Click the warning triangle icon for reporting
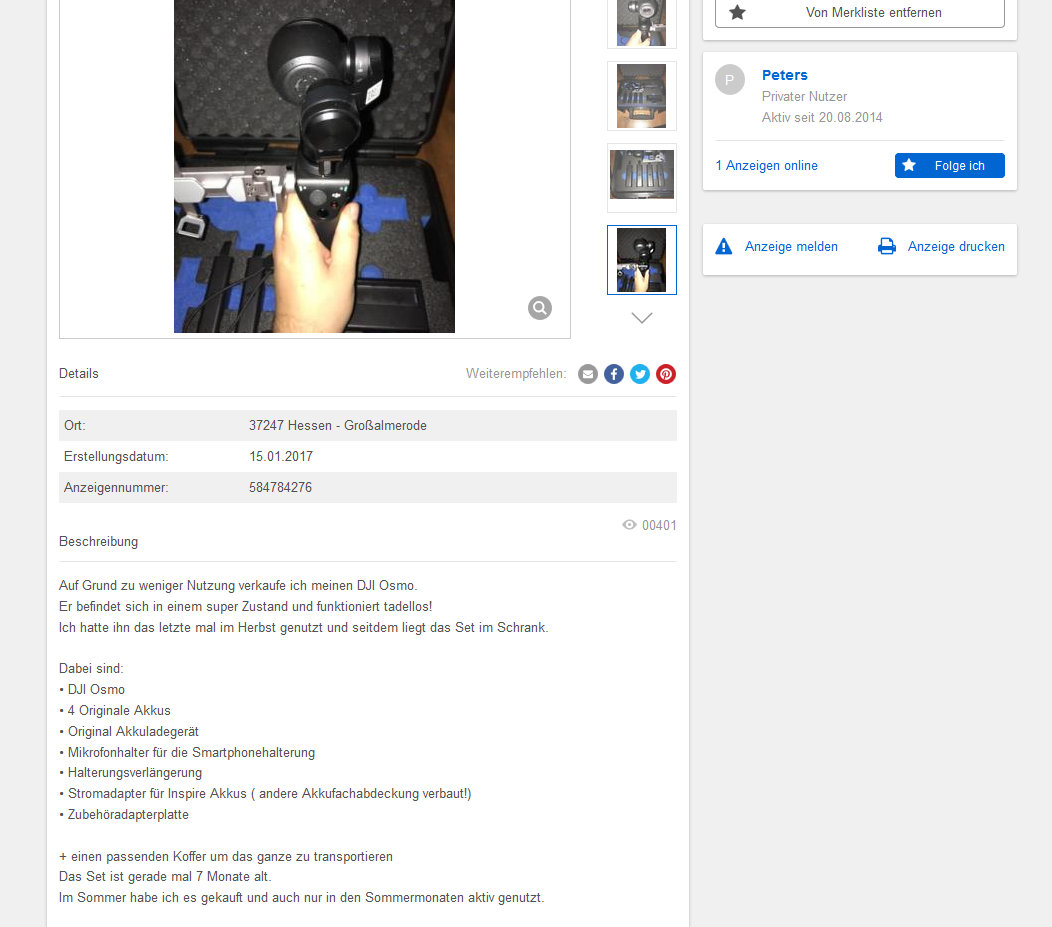This screenshot has height=927, width=1052. (723, 246)
